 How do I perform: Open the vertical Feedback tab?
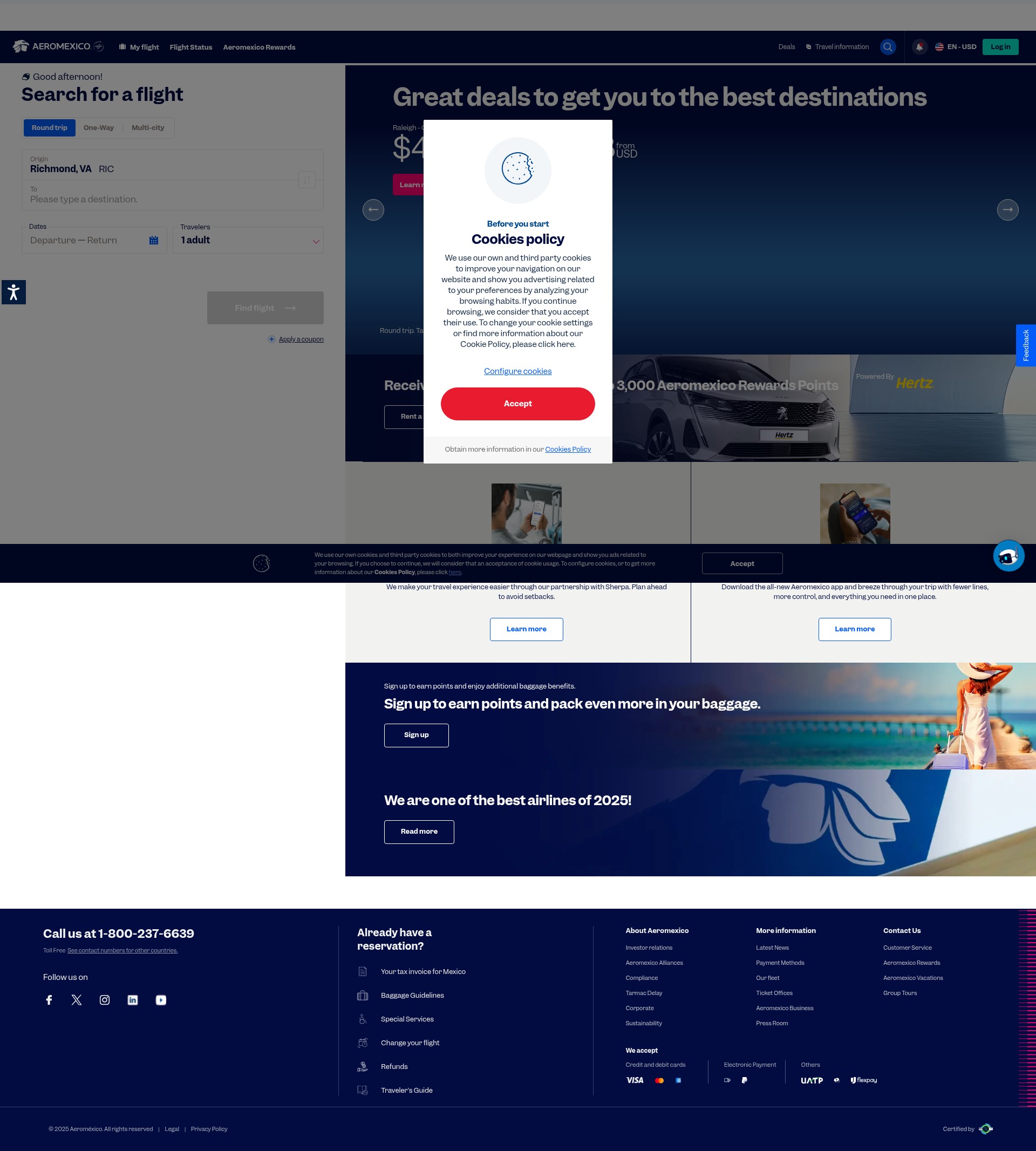click(1026, 345)
